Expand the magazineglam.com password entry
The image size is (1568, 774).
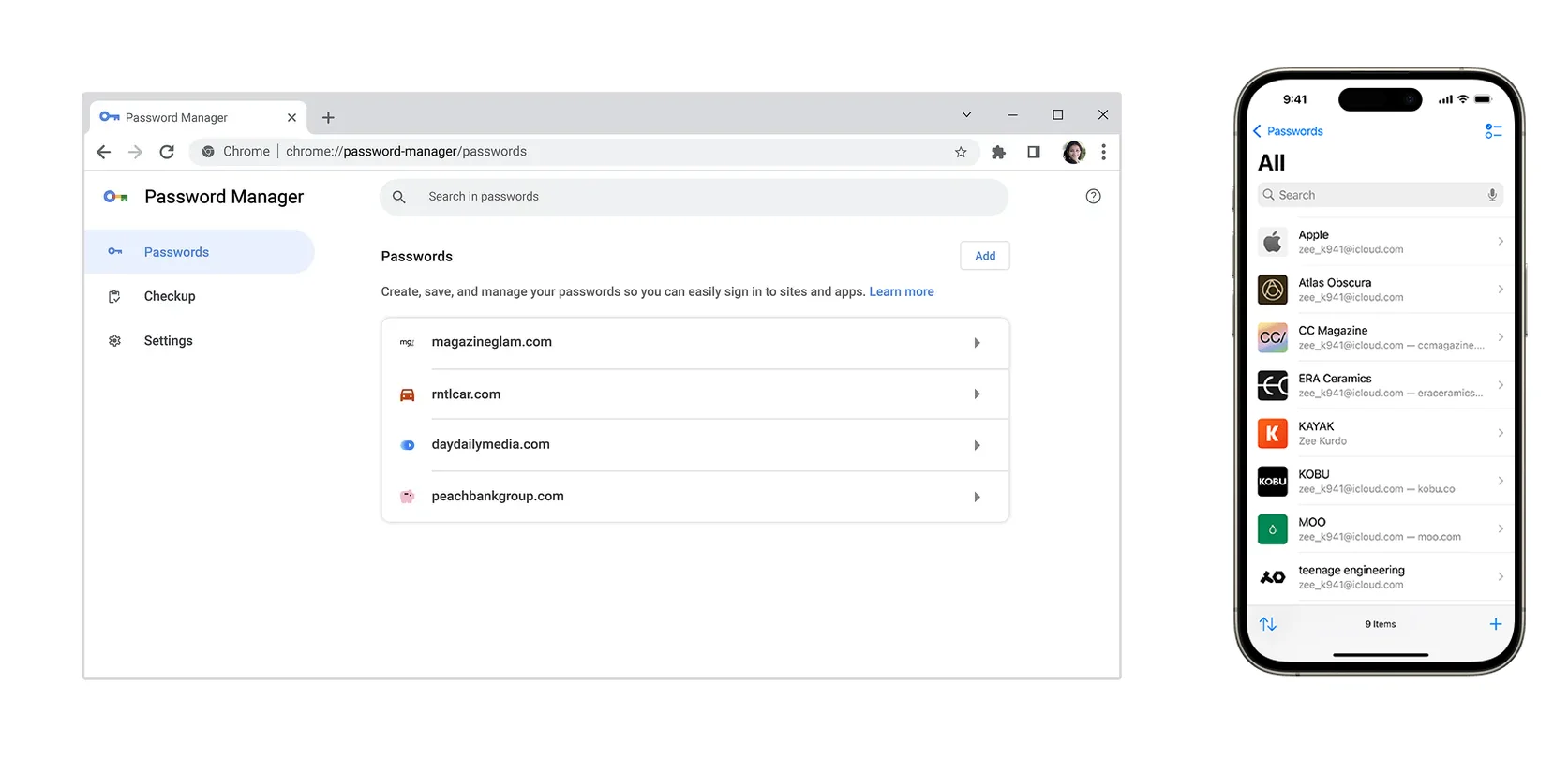tap(695, 343)
